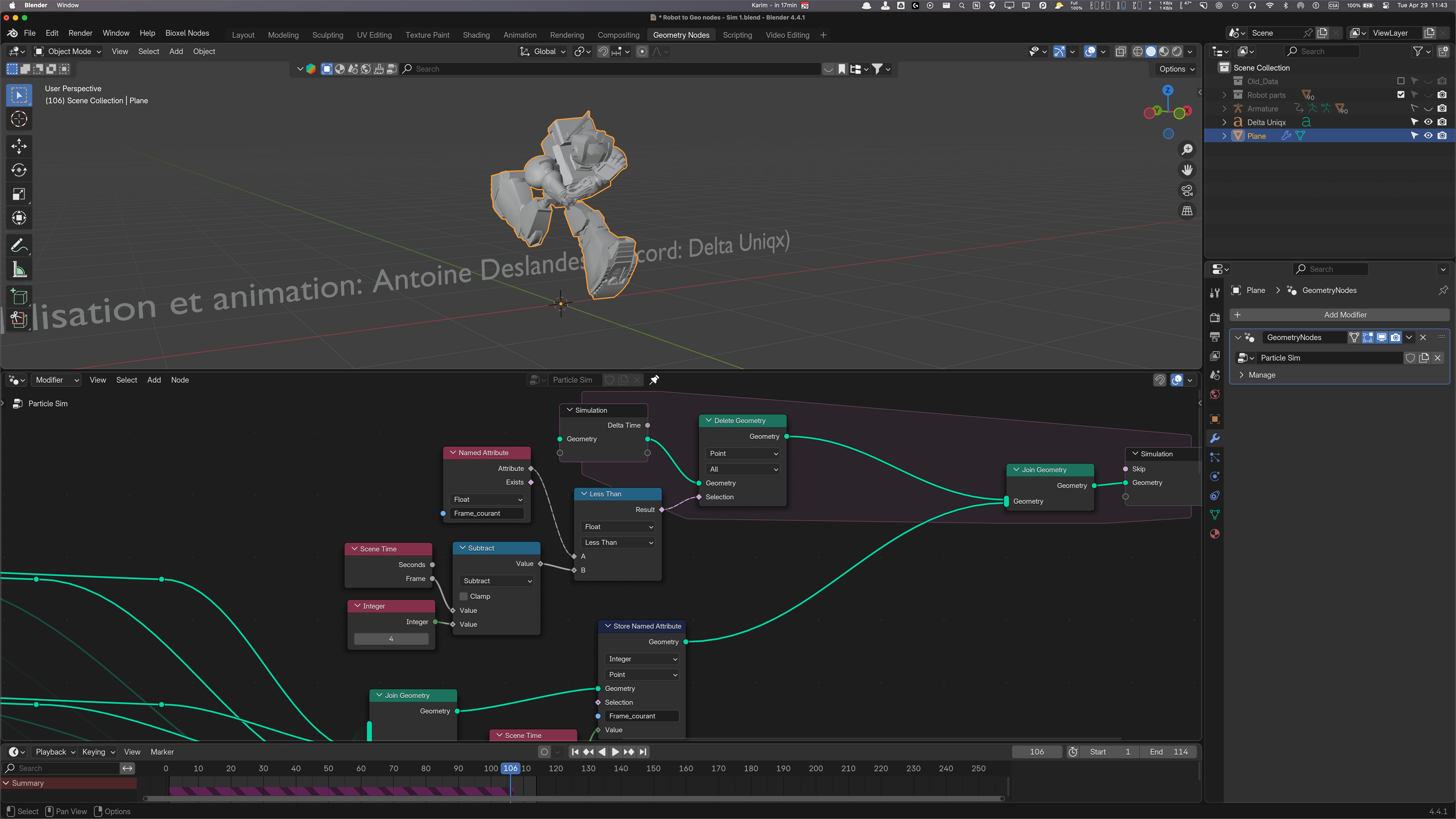Click the pin icon in node editor header
The width and height of the screenshot is (1456, 819).
click(x=655, y=380)
